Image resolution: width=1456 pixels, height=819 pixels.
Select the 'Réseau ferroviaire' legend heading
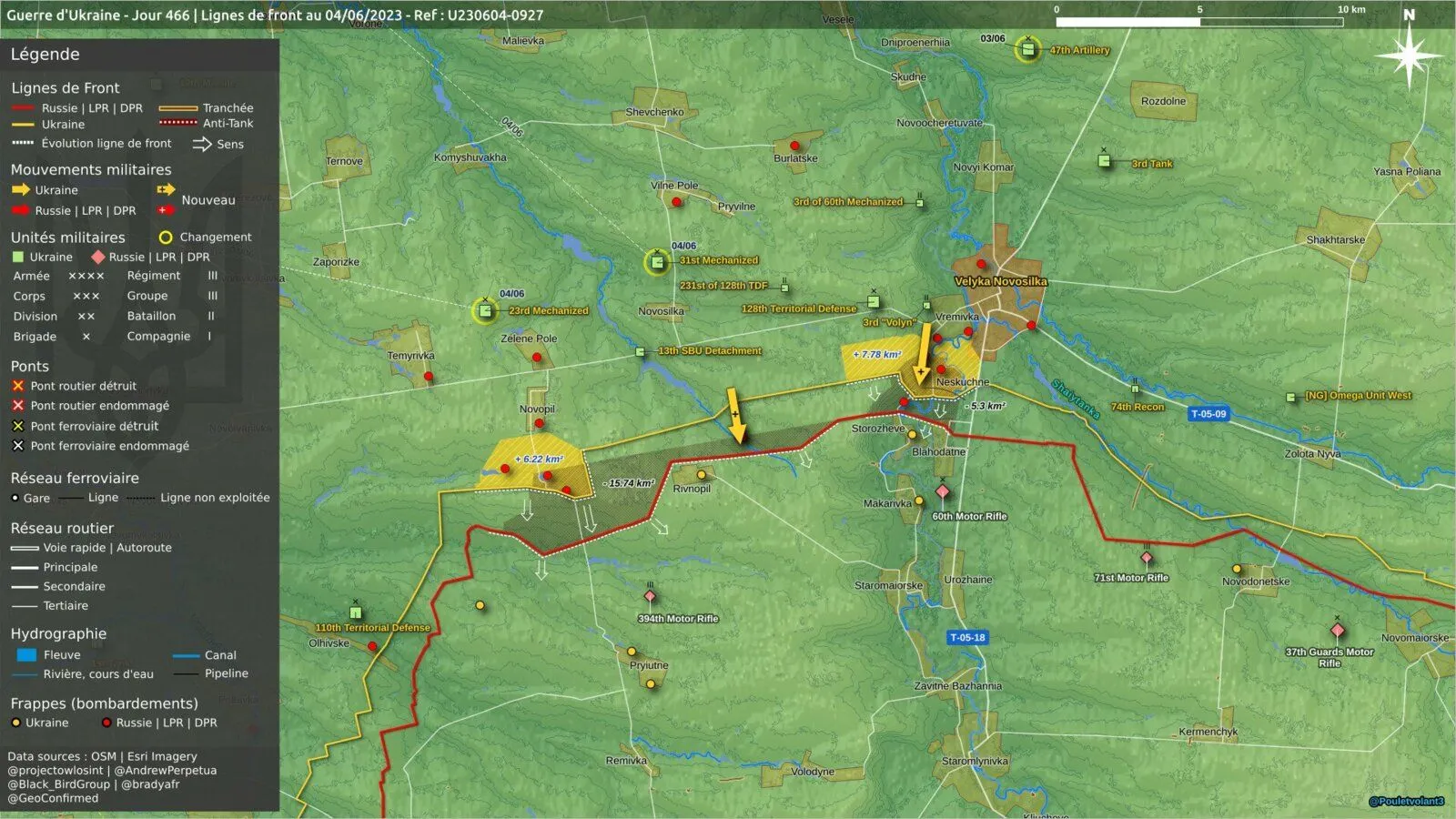pyautogui.click(x=75, y=479)
